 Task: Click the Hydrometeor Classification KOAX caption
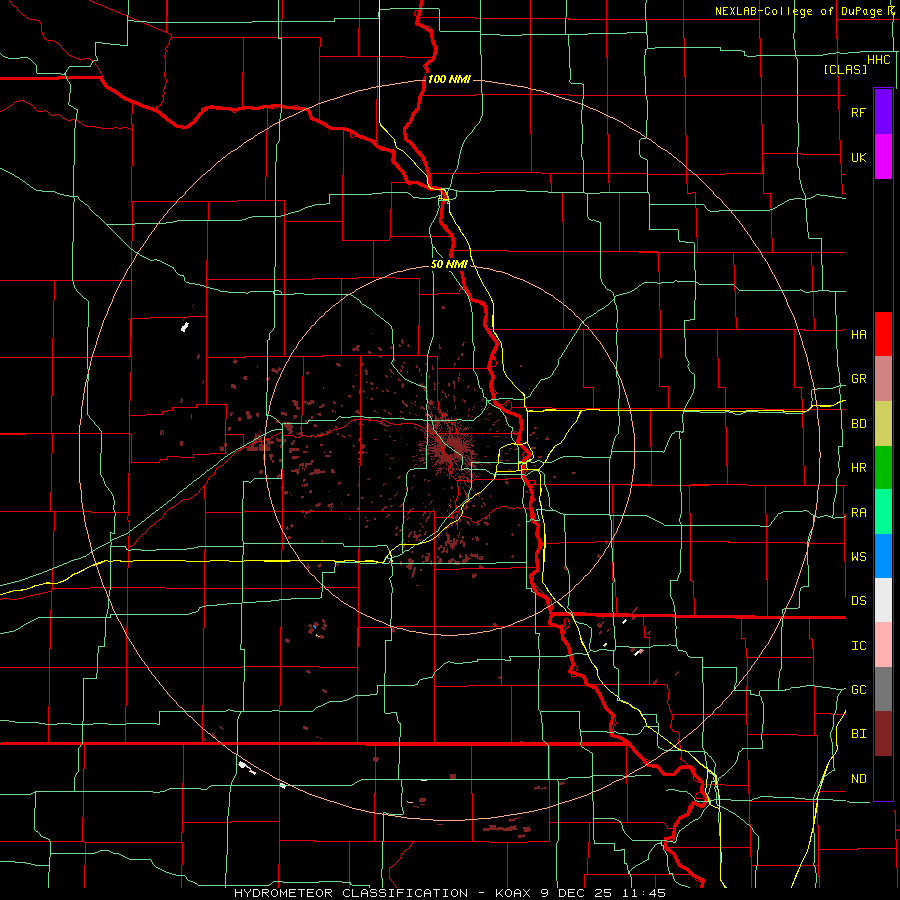point(450,893)
